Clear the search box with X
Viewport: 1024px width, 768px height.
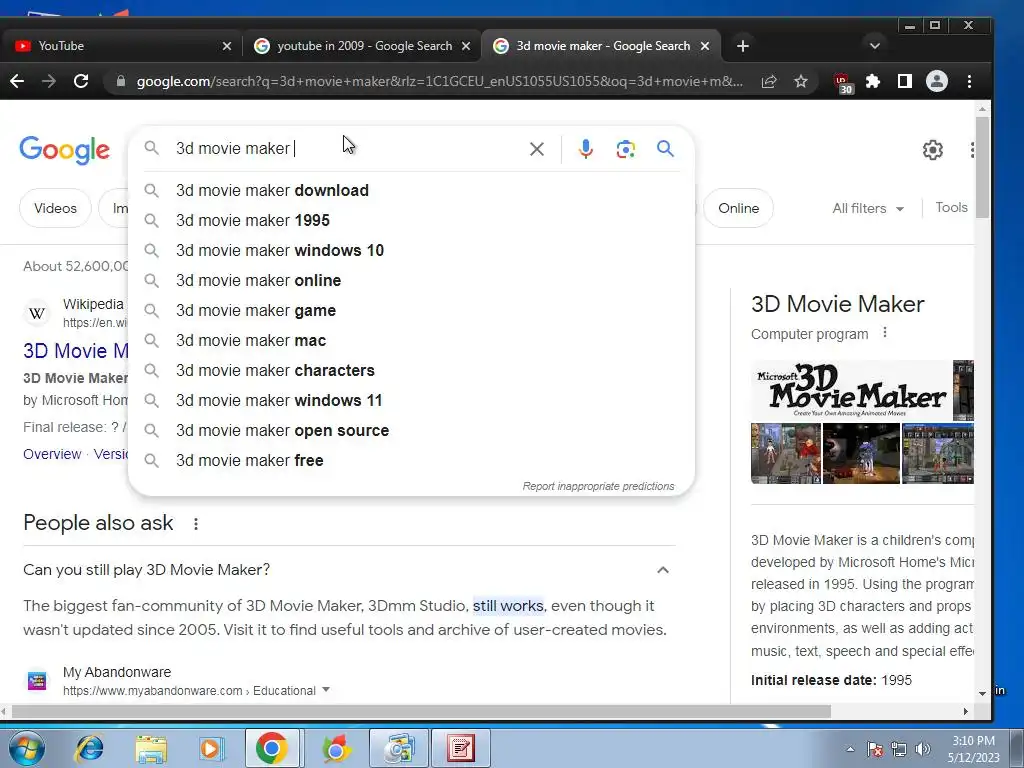click(x=537, y=149)
